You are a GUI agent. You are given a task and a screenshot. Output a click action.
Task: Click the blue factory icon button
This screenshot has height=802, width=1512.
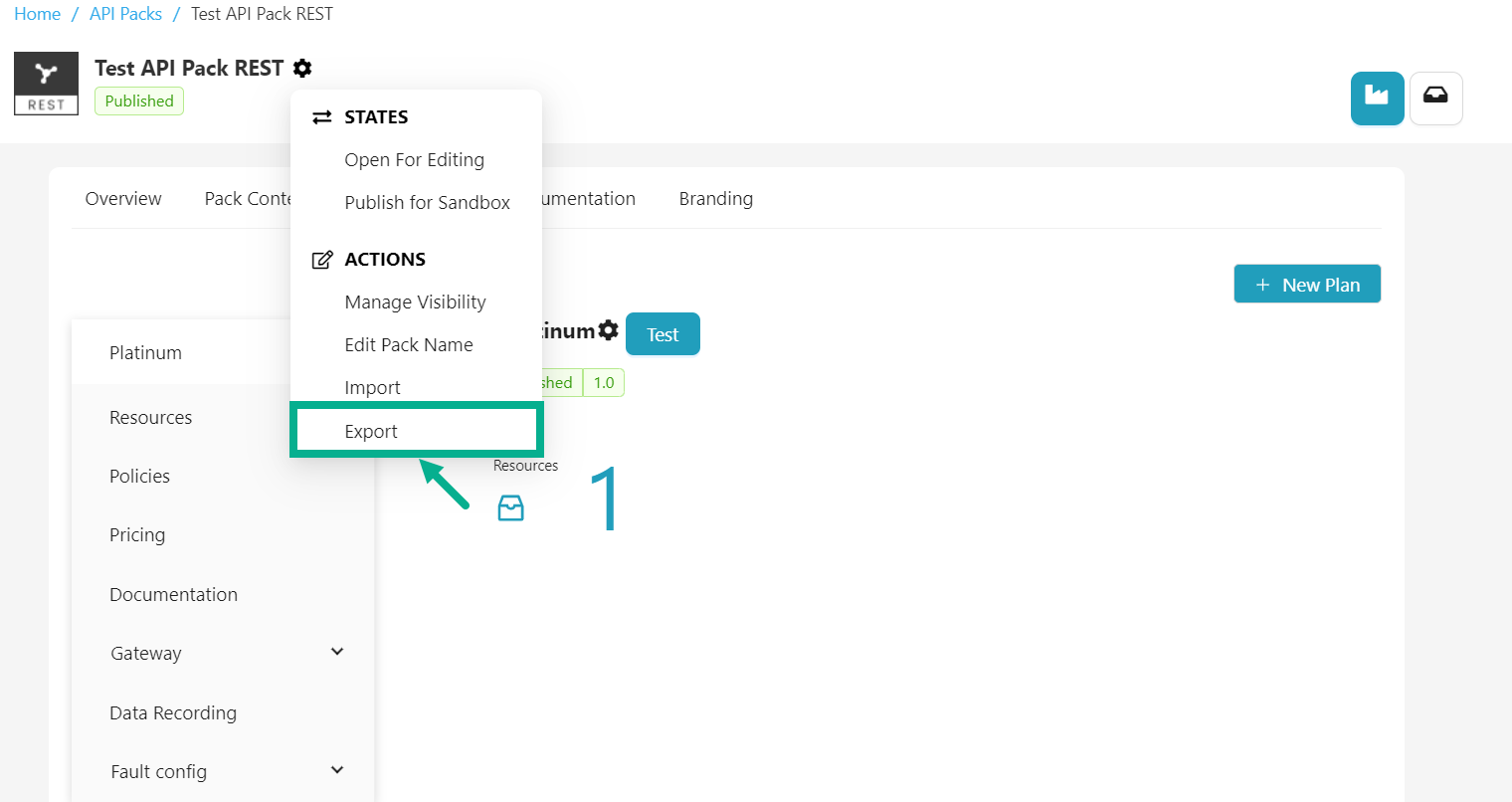pos(1377,98)
